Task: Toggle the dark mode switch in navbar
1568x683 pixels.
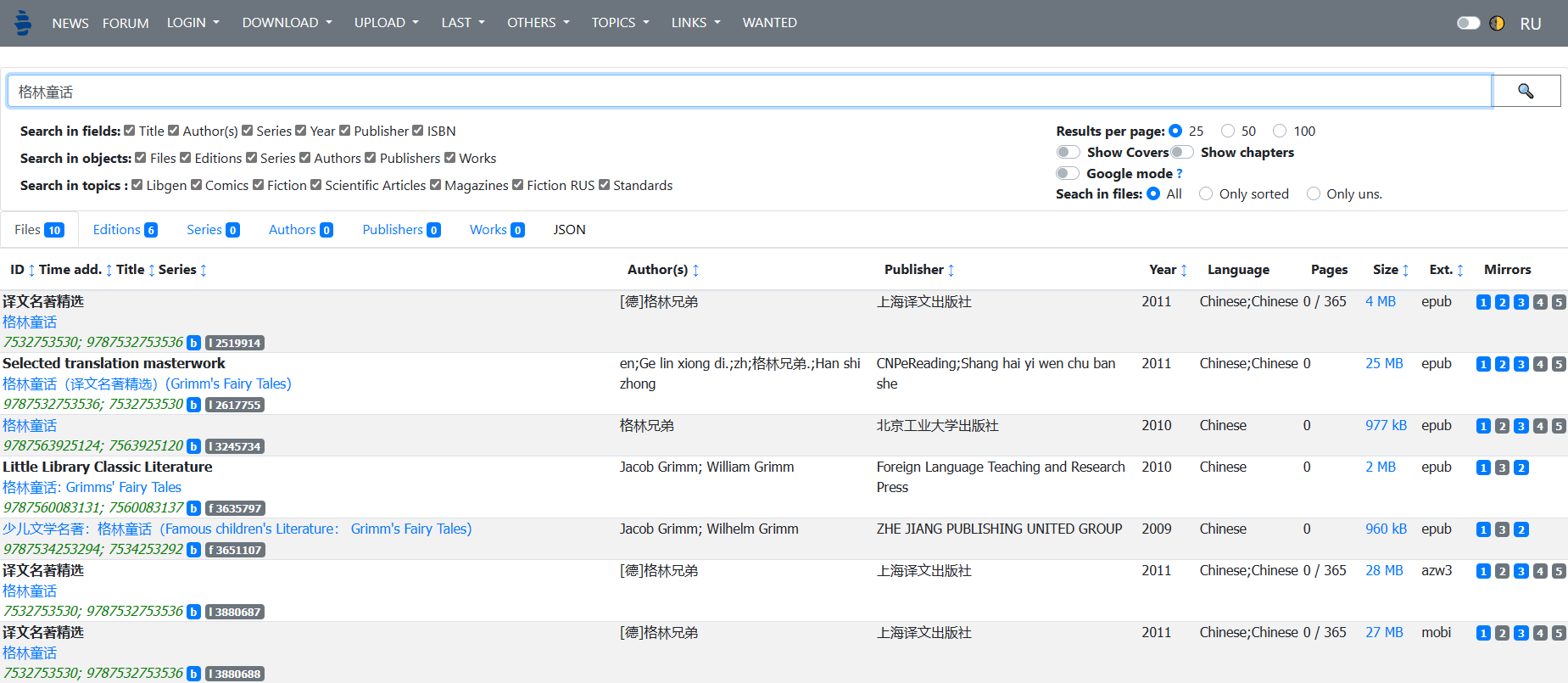Action: [x=1468, y=23]
